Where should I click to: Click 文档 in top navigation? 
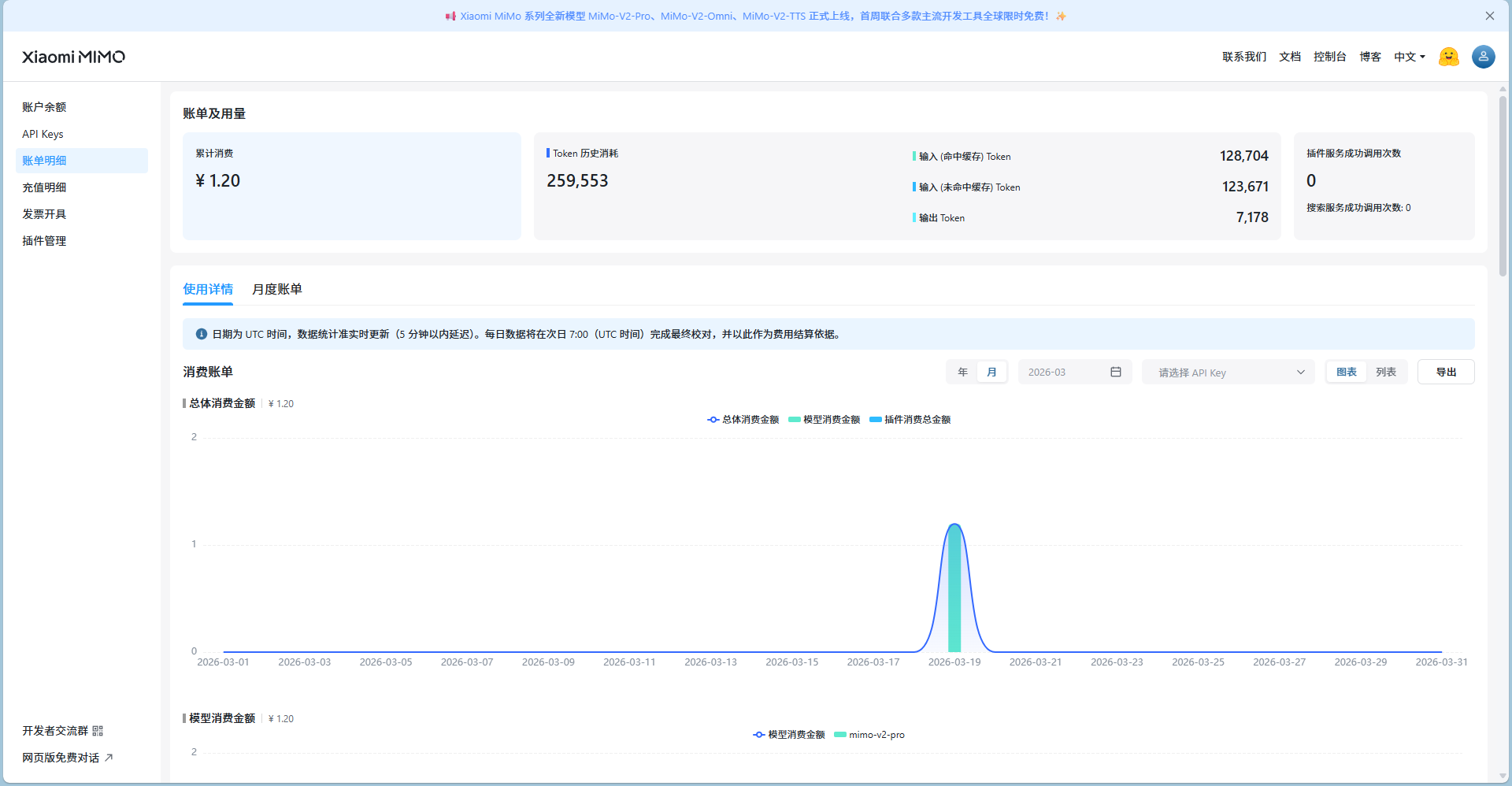click(1290, 57)
